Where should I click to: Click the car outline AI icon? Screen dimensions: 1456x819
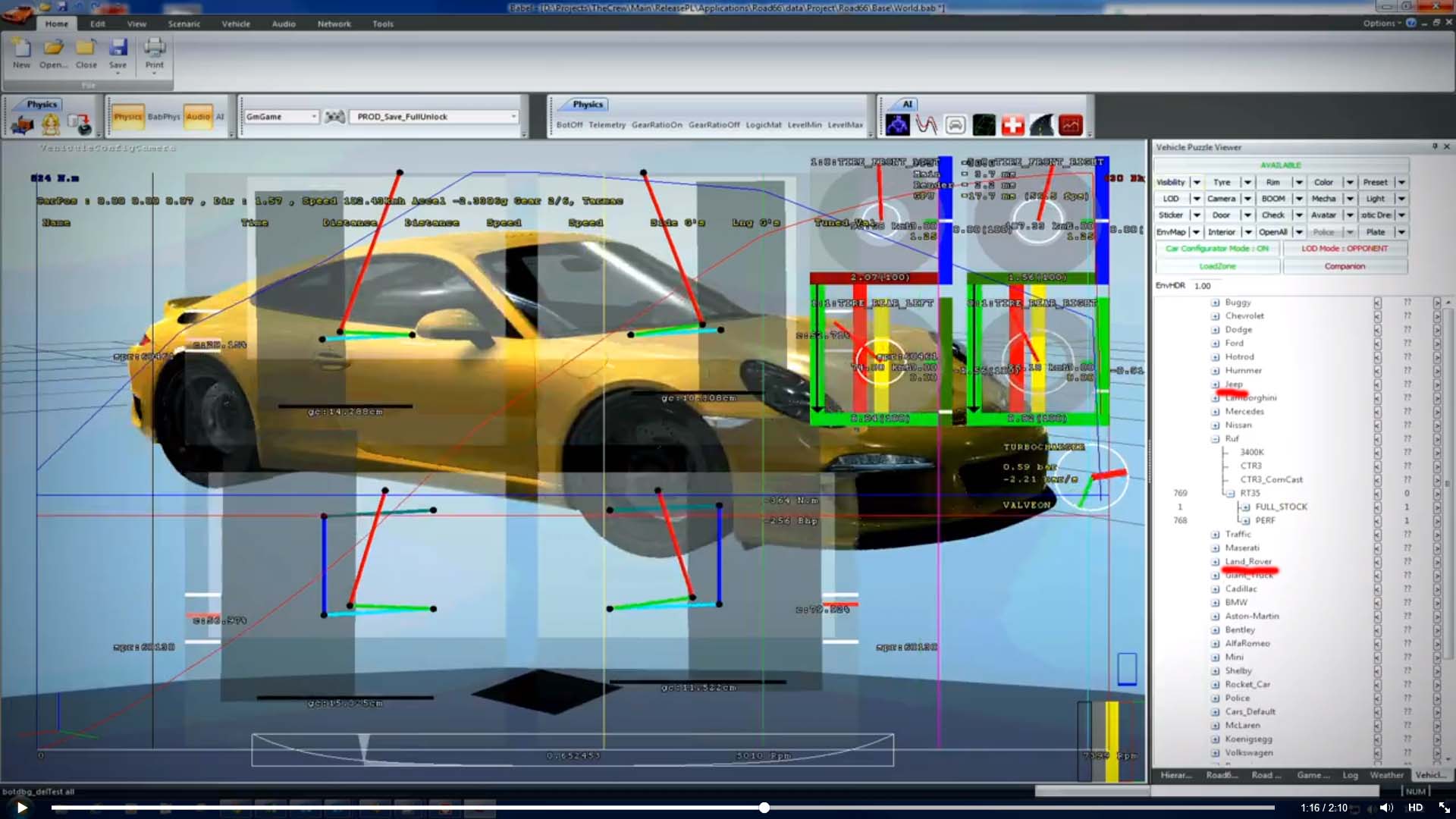pos(955,125)
